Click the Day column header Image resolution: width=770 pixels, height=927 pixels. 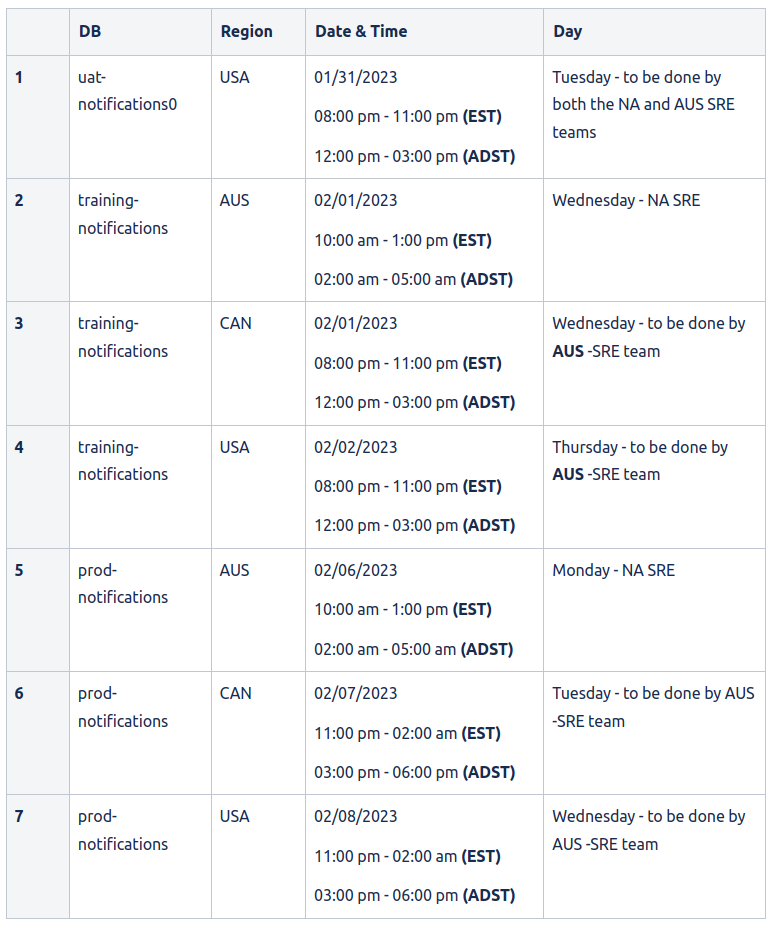click(x=568, y=31)
